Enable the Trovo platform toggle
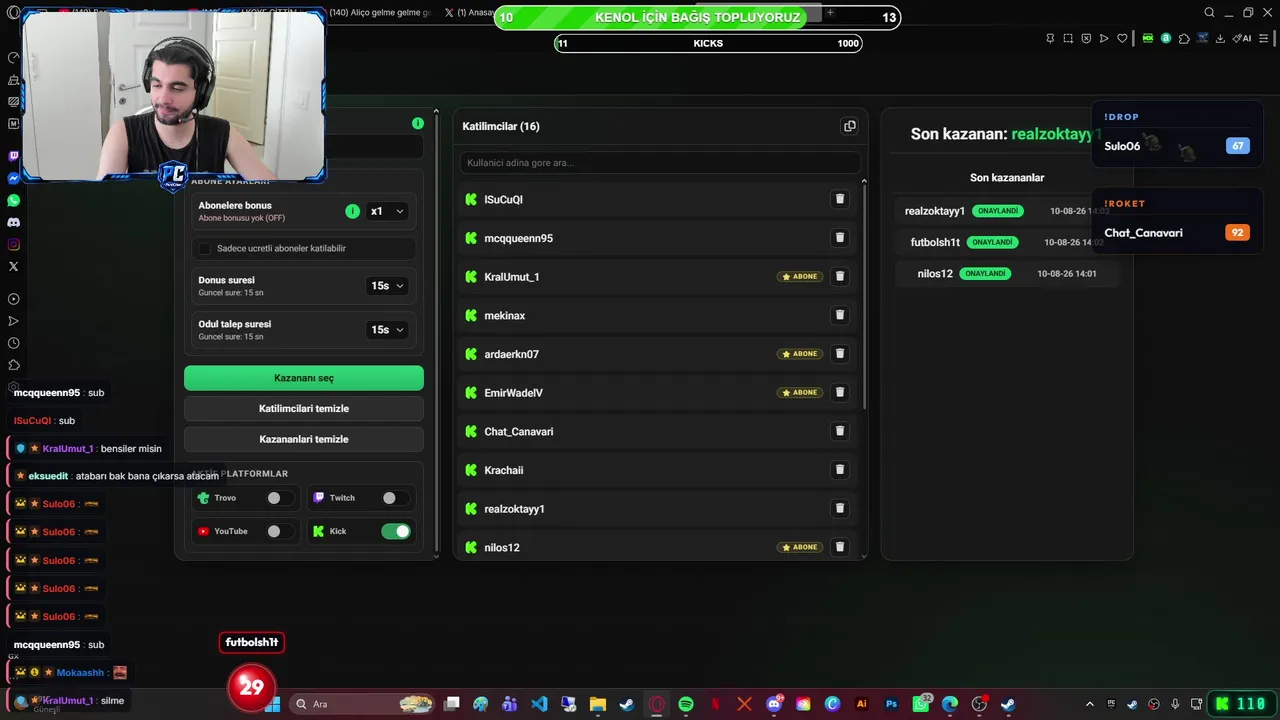 coord(280,498)
